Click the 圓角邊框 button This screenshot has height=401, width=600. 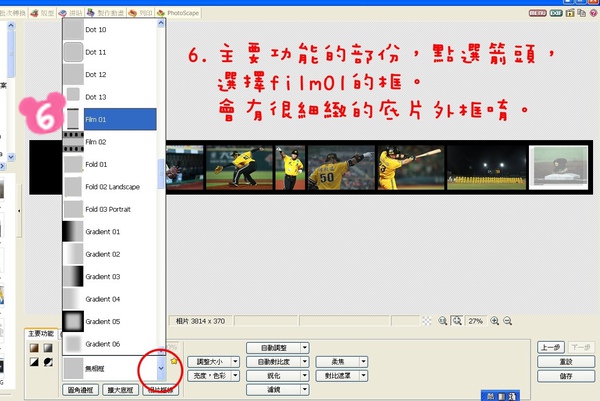(x=80, y=390)
